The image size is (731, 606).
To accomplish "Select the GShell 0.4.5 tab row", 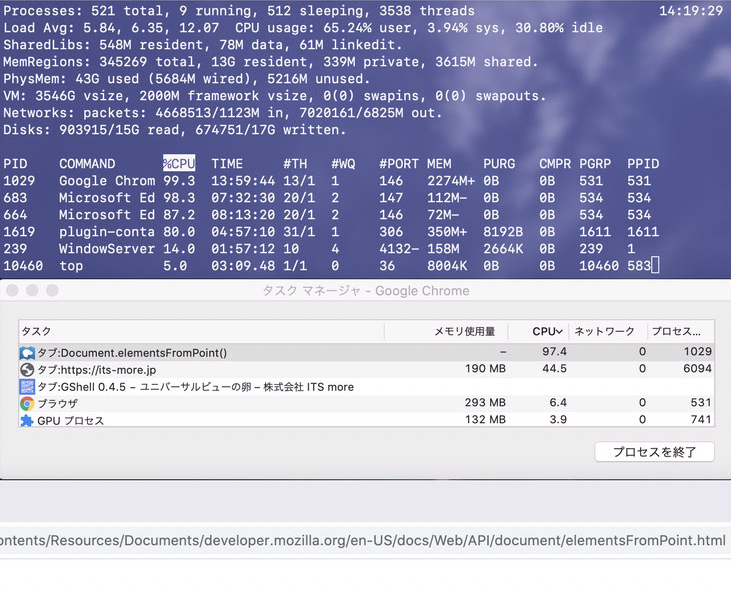I will (200, 386).
